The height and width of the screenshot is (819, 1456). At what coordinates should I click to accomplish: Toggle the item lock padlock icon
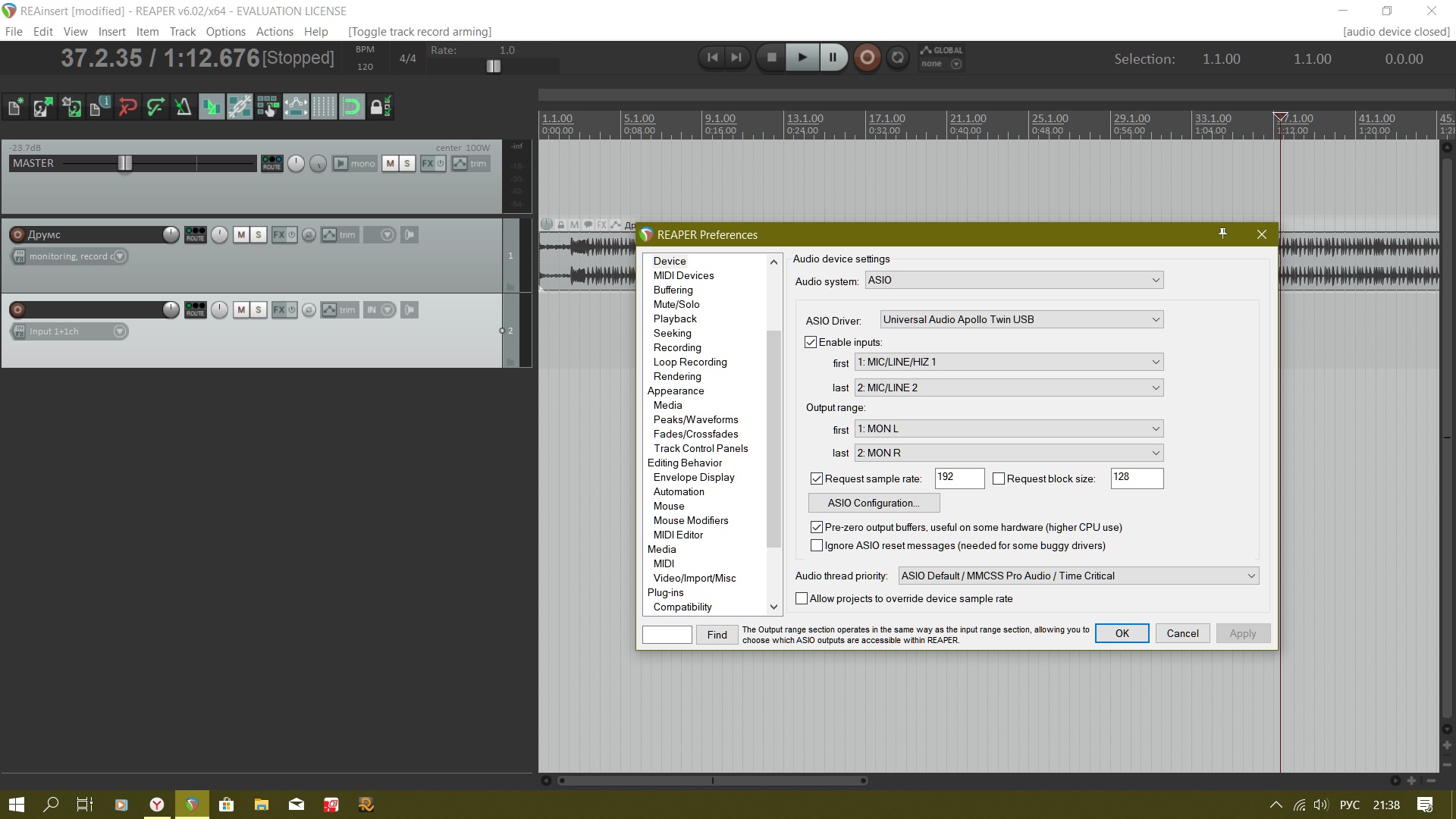379,107
